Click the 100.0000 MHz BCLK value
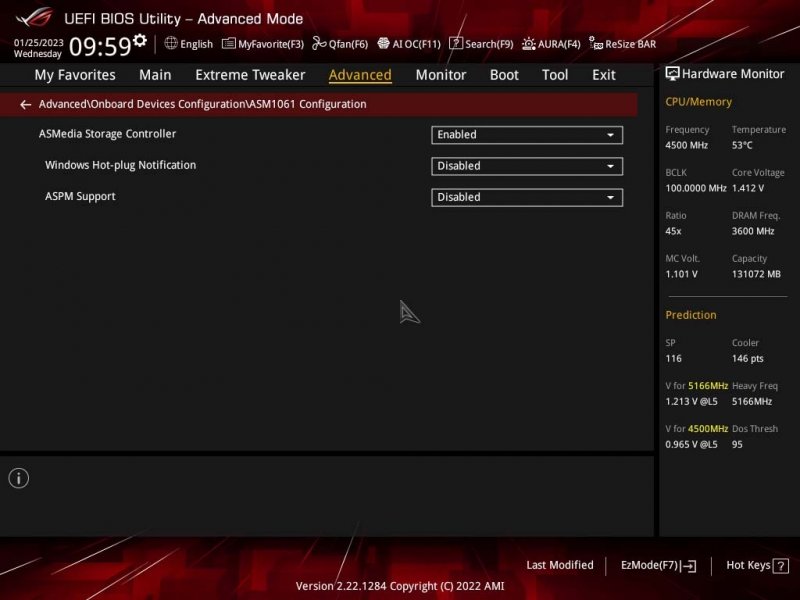Viewport: 800px width, 600px height. click(695, 188)
